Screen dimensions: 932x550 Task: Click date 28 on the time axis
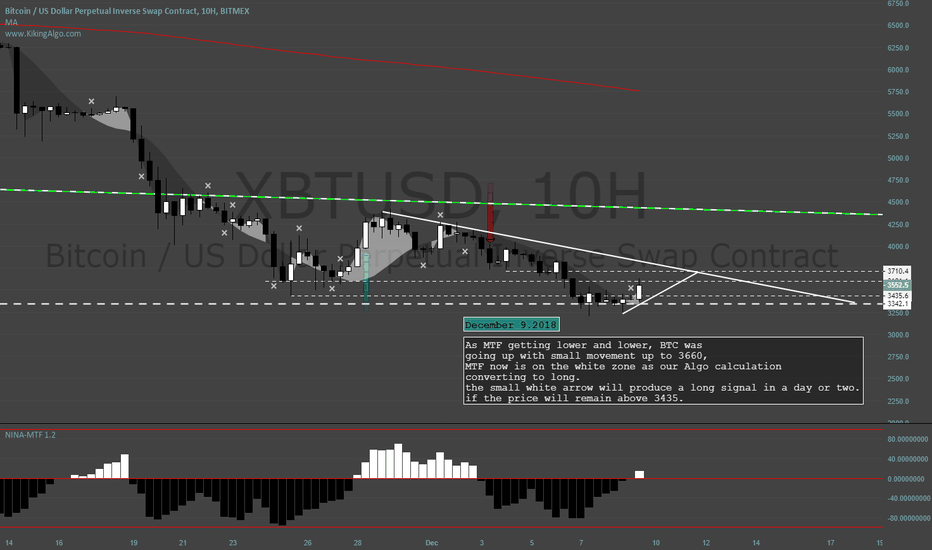click(357, 542)
